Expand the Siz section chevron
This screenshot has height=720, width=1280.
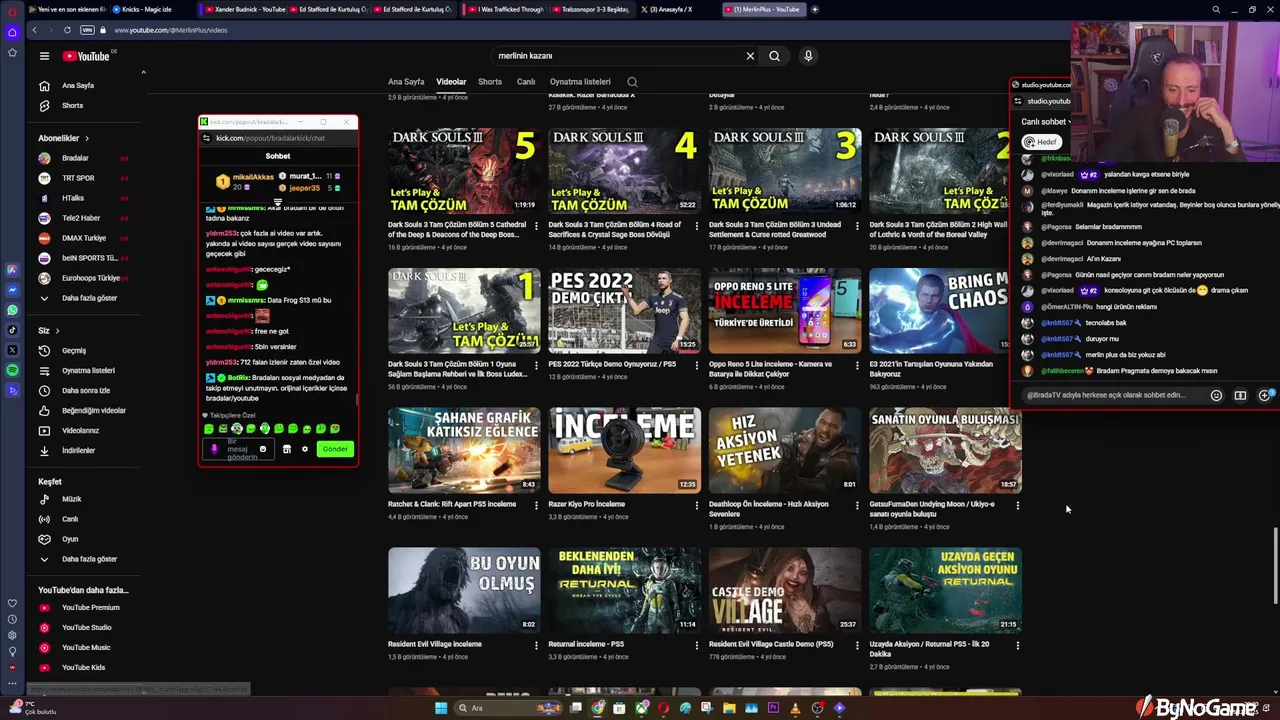pyautogui.click(x=57, y=331)
